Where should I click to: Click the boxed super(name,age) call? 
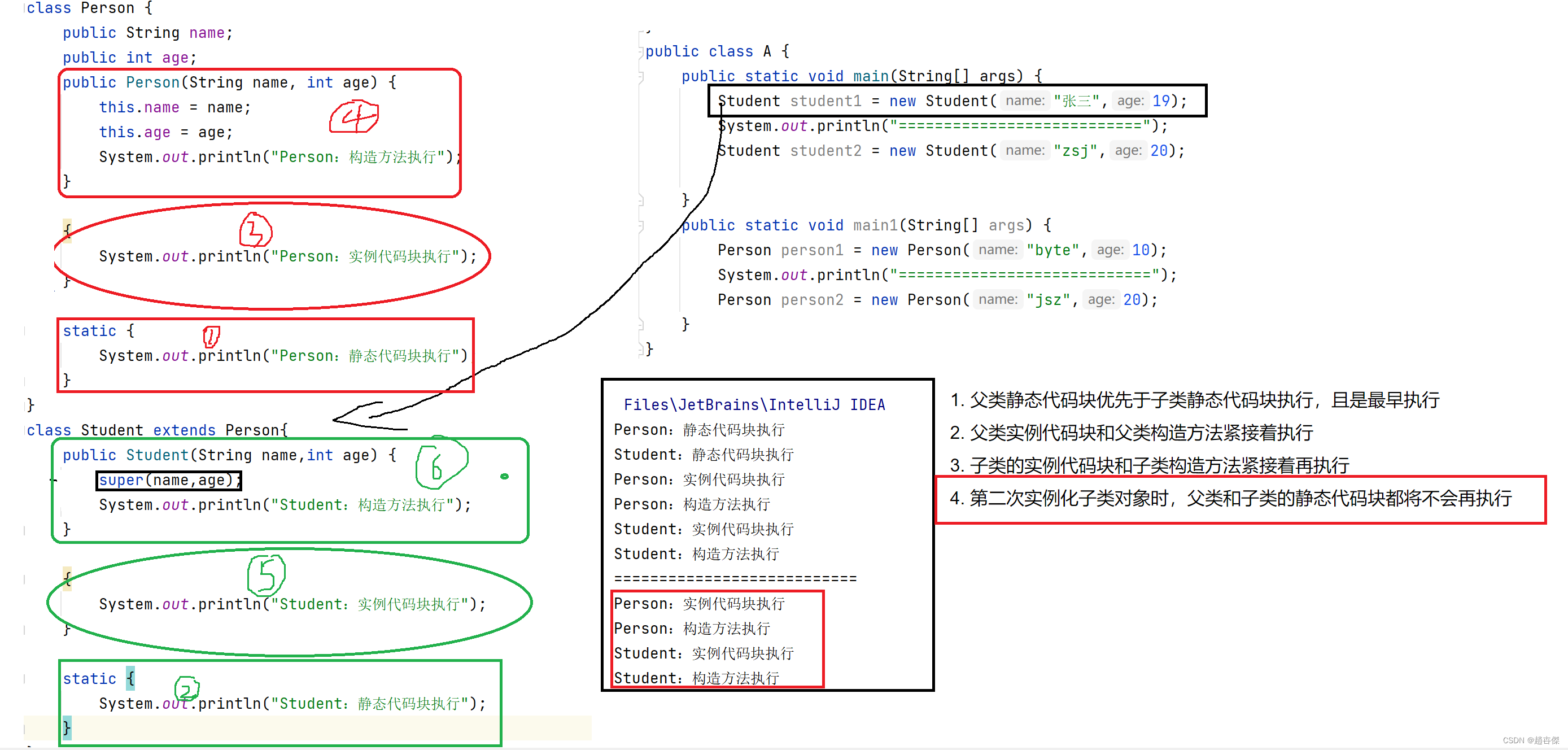[169, 480]
